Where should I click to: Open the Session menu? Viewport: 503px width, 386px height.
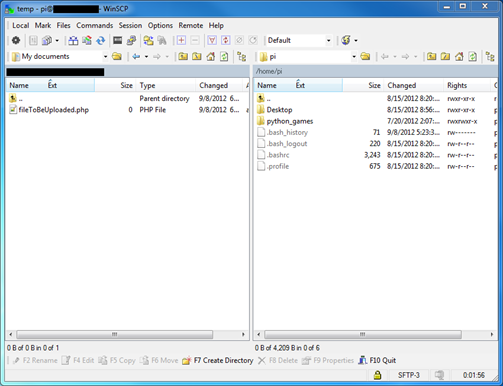point(130,25)
